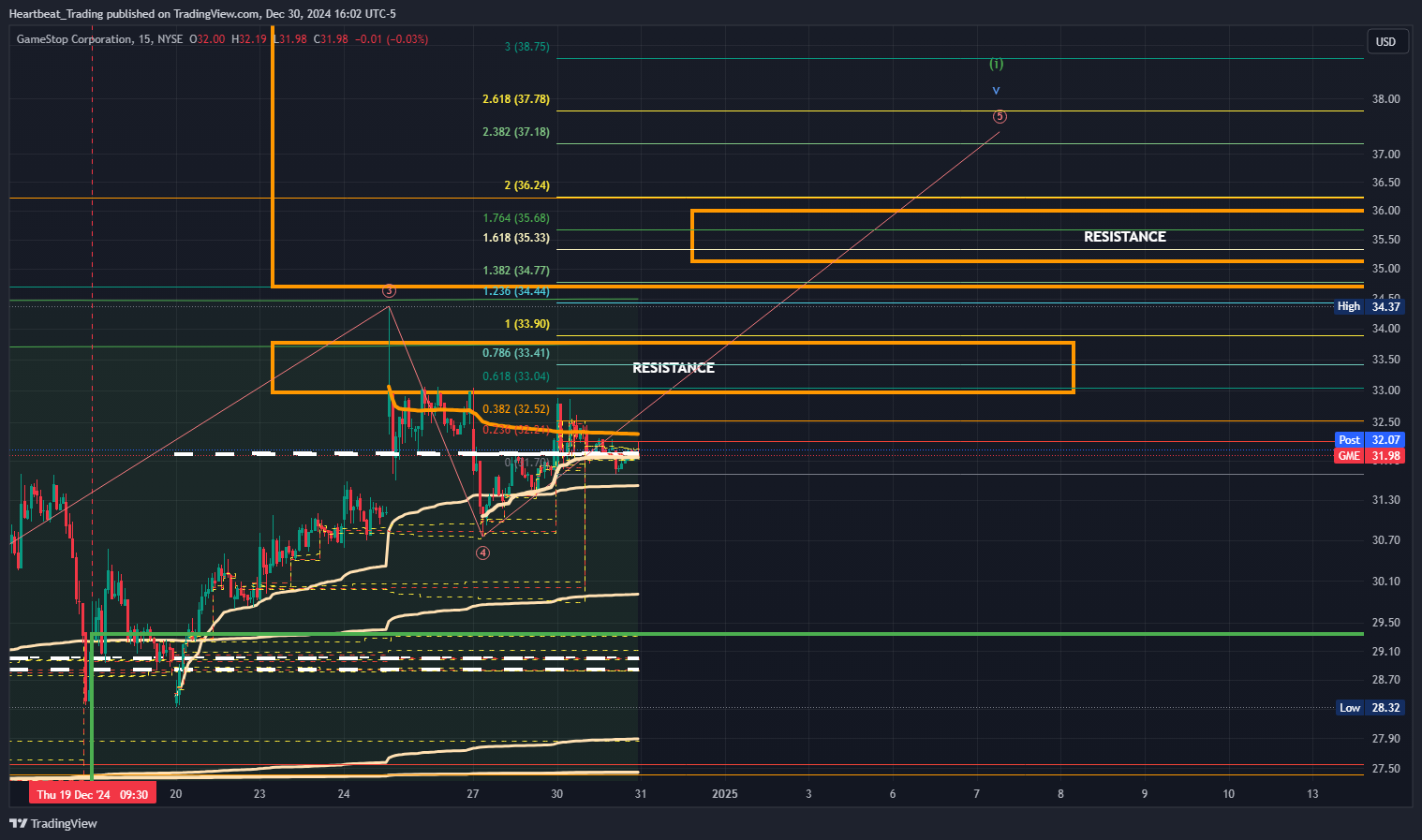Click the red Thu 19 Dec '24 09:30 date label
1422x840 pixels.
[x=92, y=794]
